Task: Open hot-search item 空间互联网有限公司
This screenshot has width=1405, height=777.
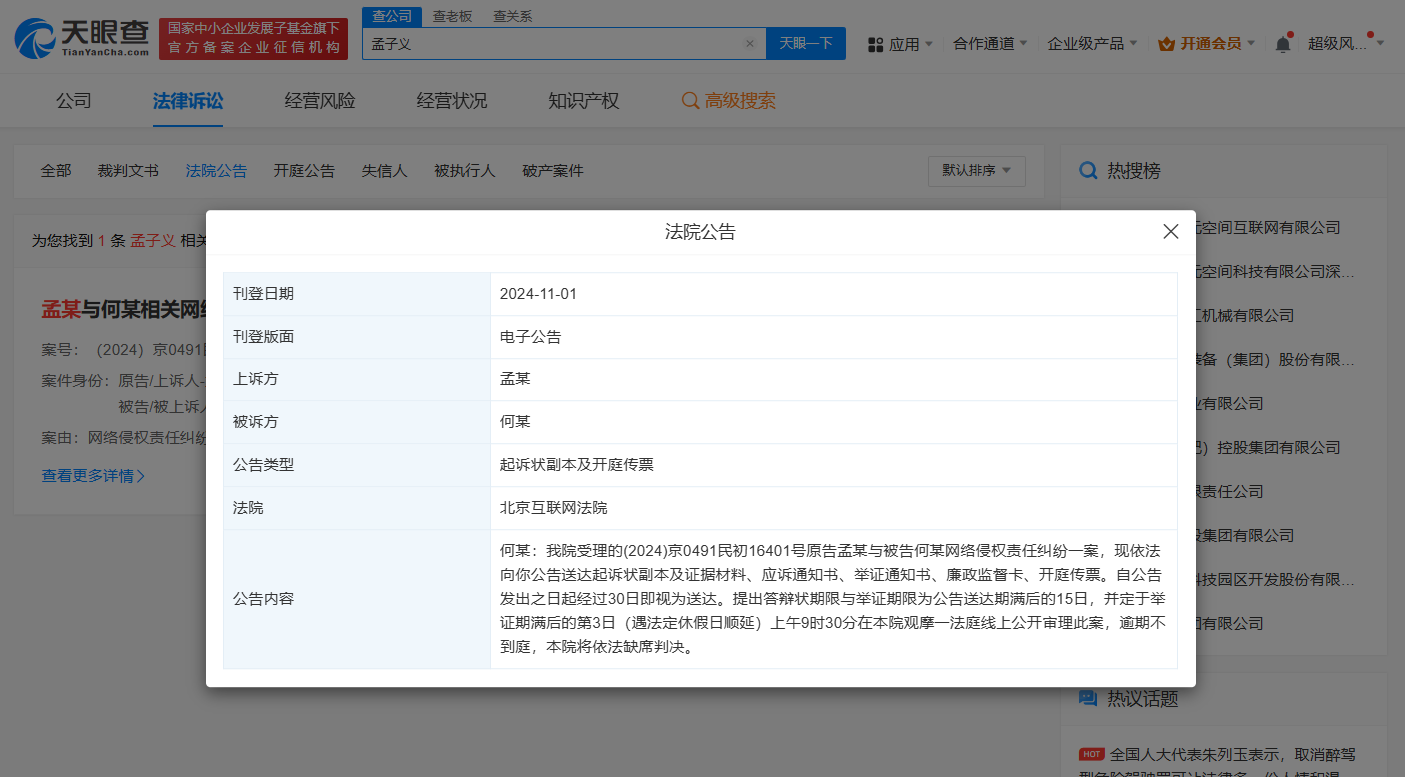Action: tap(1268, 228)
